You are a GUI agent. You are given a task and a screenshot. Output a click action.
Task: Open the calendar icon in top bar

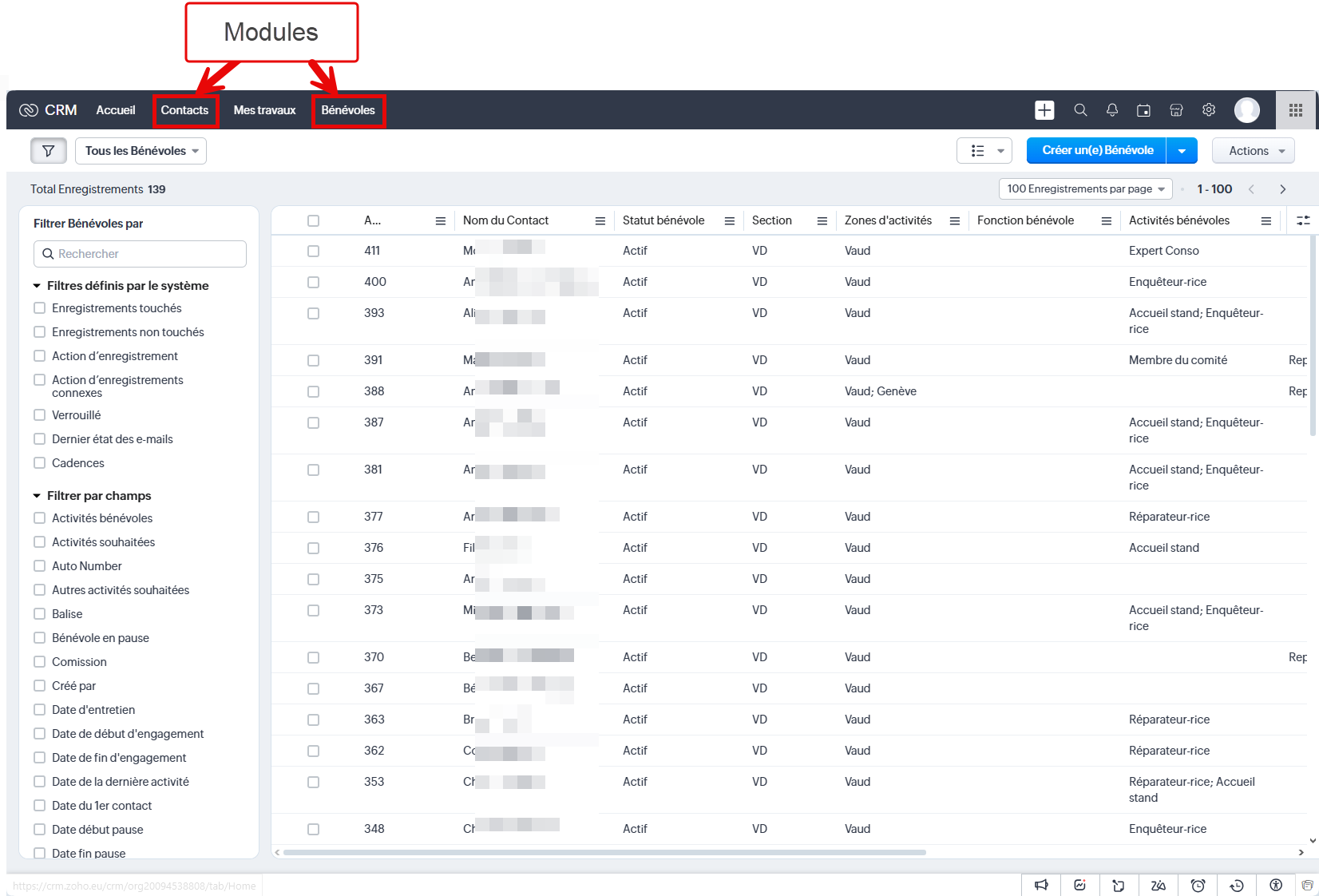coord(1143,110)
